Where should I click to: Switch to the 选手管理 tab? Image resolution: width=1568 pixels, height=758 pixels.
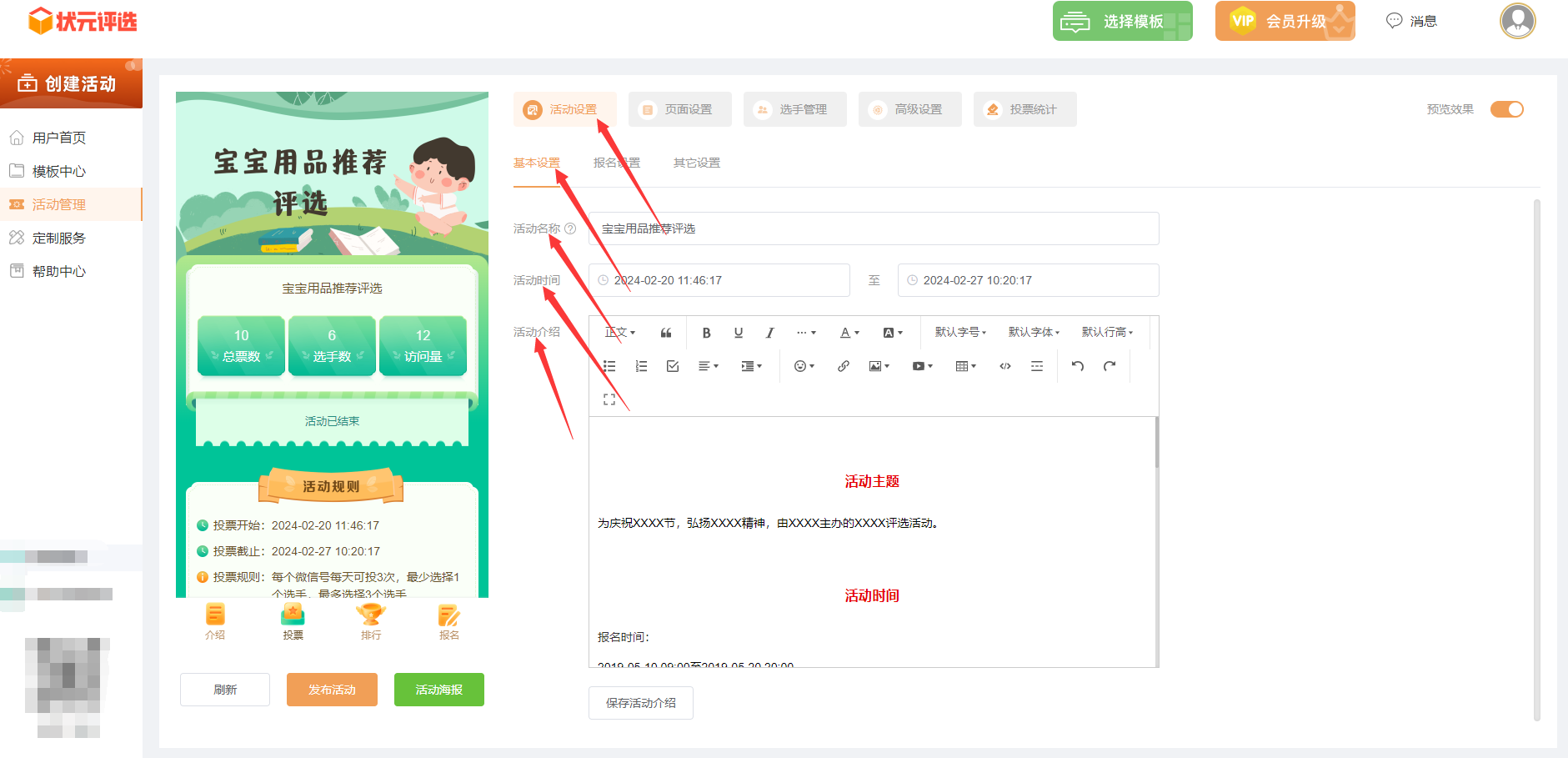pyautogui.click(x=794, y=109)
